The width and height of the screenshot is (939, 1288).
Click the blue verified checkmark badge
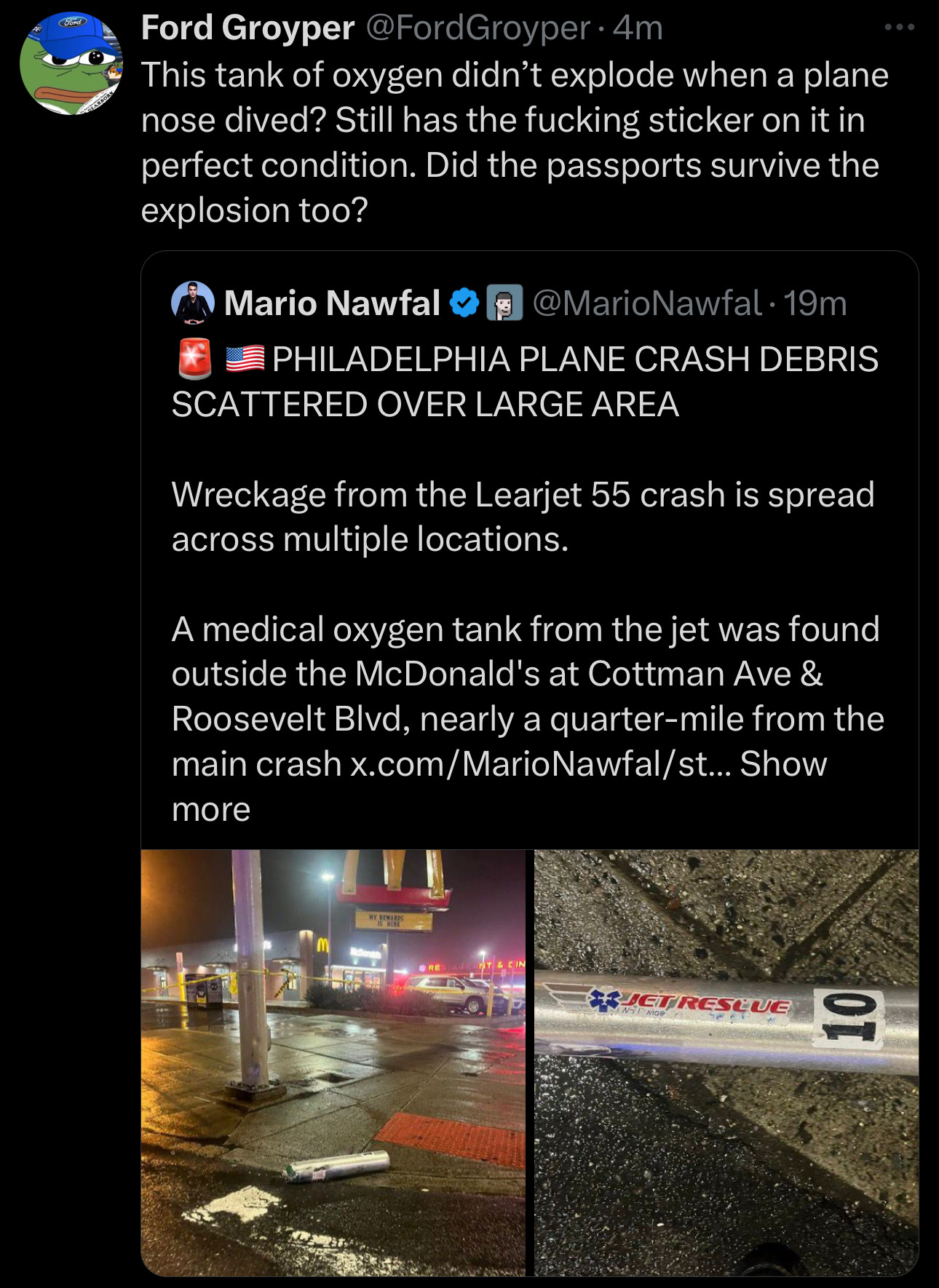[464, 303]
